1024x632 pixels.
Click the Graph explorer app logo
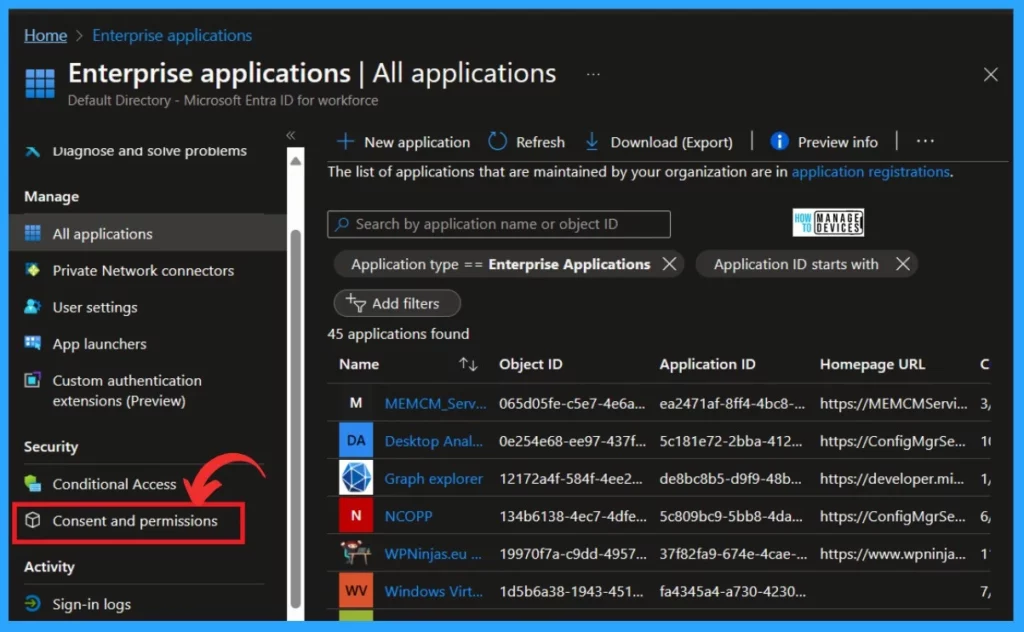(x=356, y=478)
